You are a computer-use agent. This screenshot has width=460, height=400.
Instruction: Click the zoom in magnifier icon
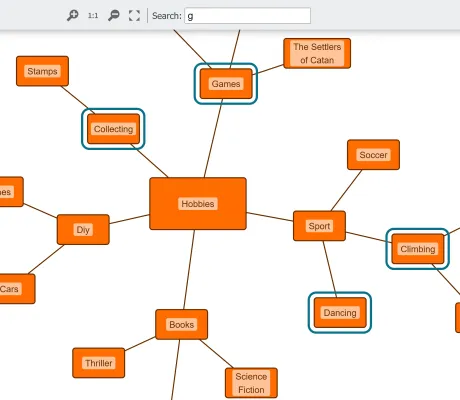point(72,15)
